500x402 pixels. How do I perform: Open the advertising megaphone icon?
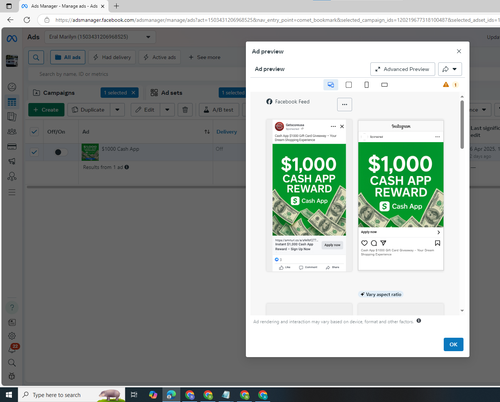pos(12,161)
